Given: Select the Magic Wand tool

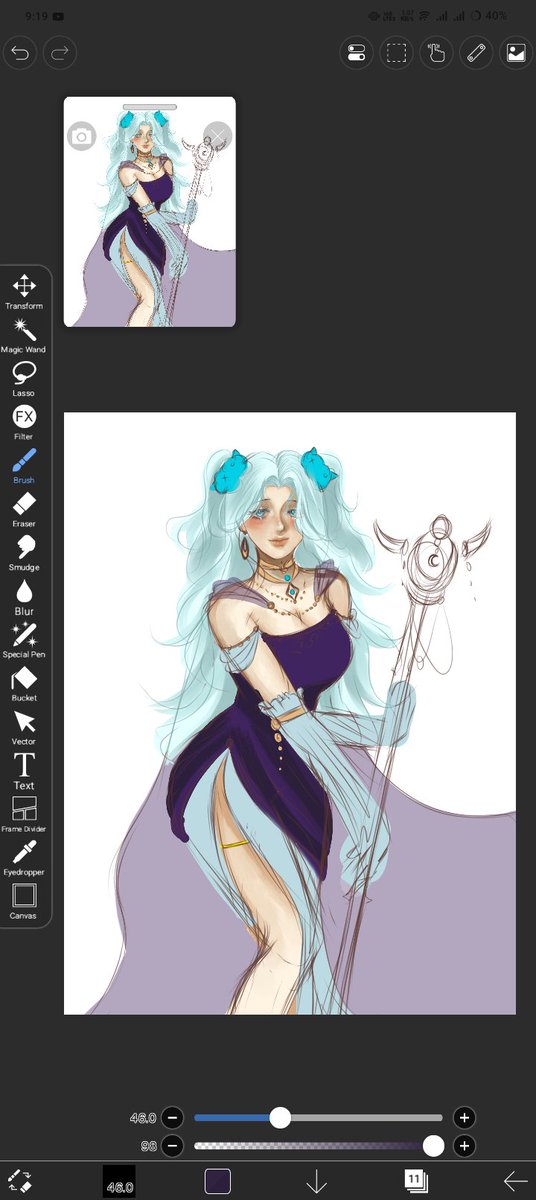Looking at the screenshot, I should [24, 336].
